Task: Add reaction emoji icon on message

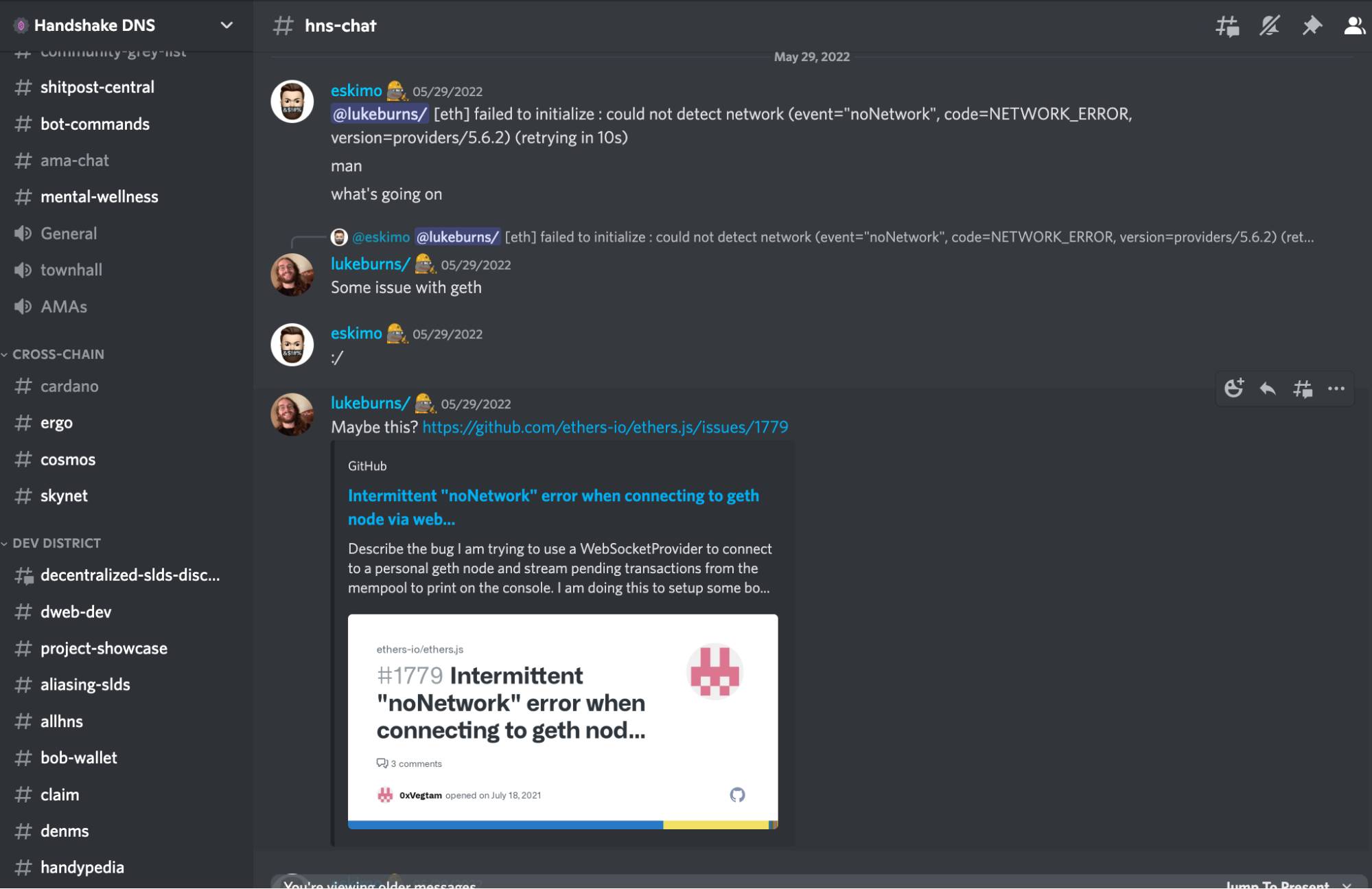Action: pos(1234,389)
